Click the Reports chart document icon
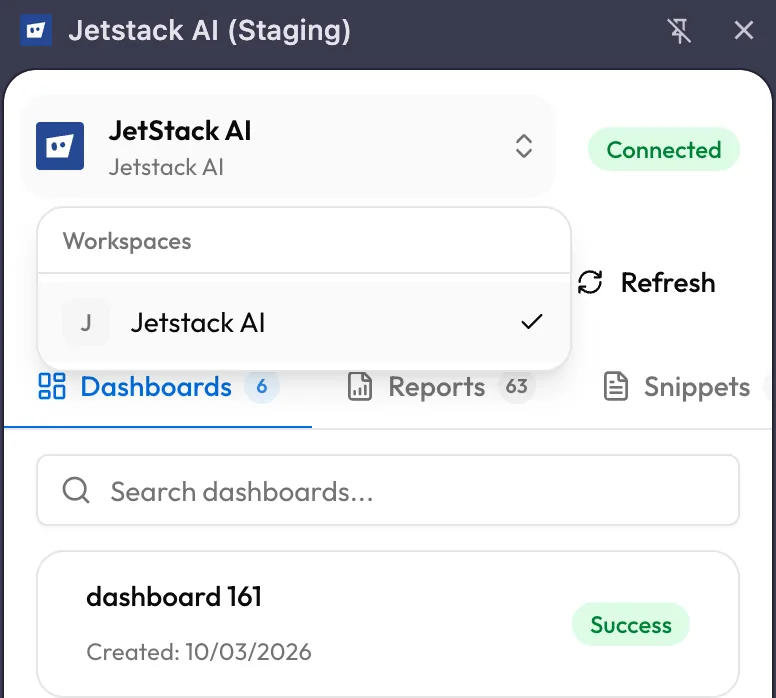This screenshot has width=776, height=698. [x=360, y=387]
